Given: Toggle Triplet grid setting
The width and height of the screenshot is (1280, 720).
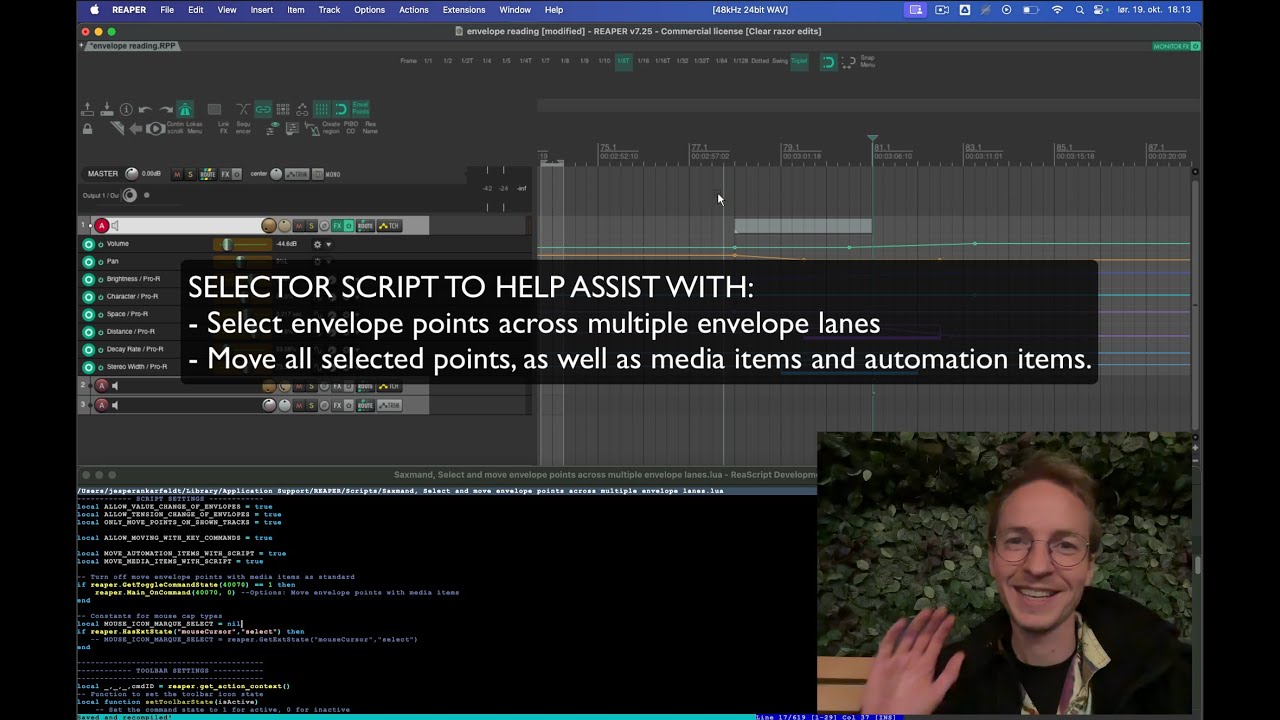Looking at the screenshot, I should (x=799, y=60).
